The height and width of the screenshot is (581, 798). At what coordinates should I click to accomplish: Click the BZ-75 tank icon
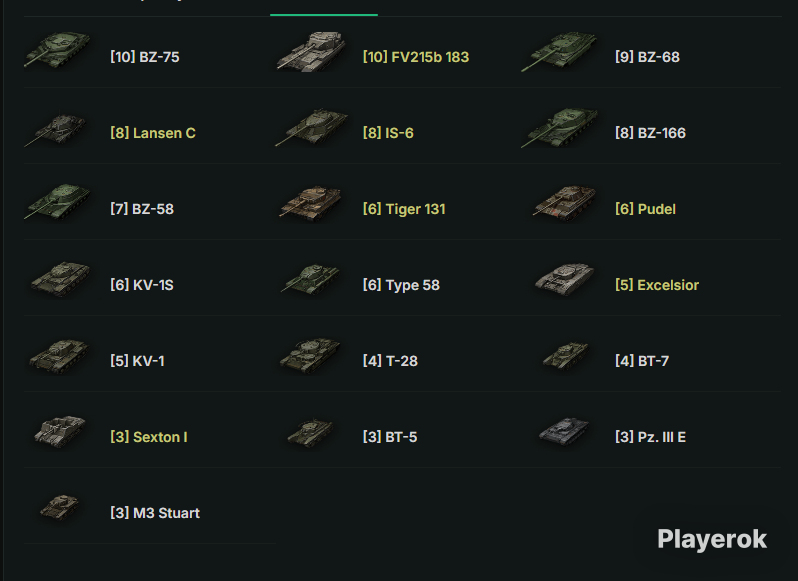tap(57, 50)
